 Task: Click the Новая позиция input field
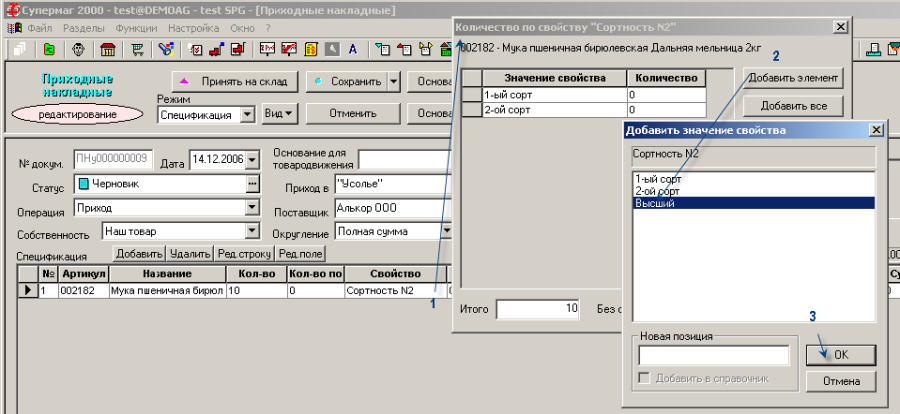click(713, 355)
